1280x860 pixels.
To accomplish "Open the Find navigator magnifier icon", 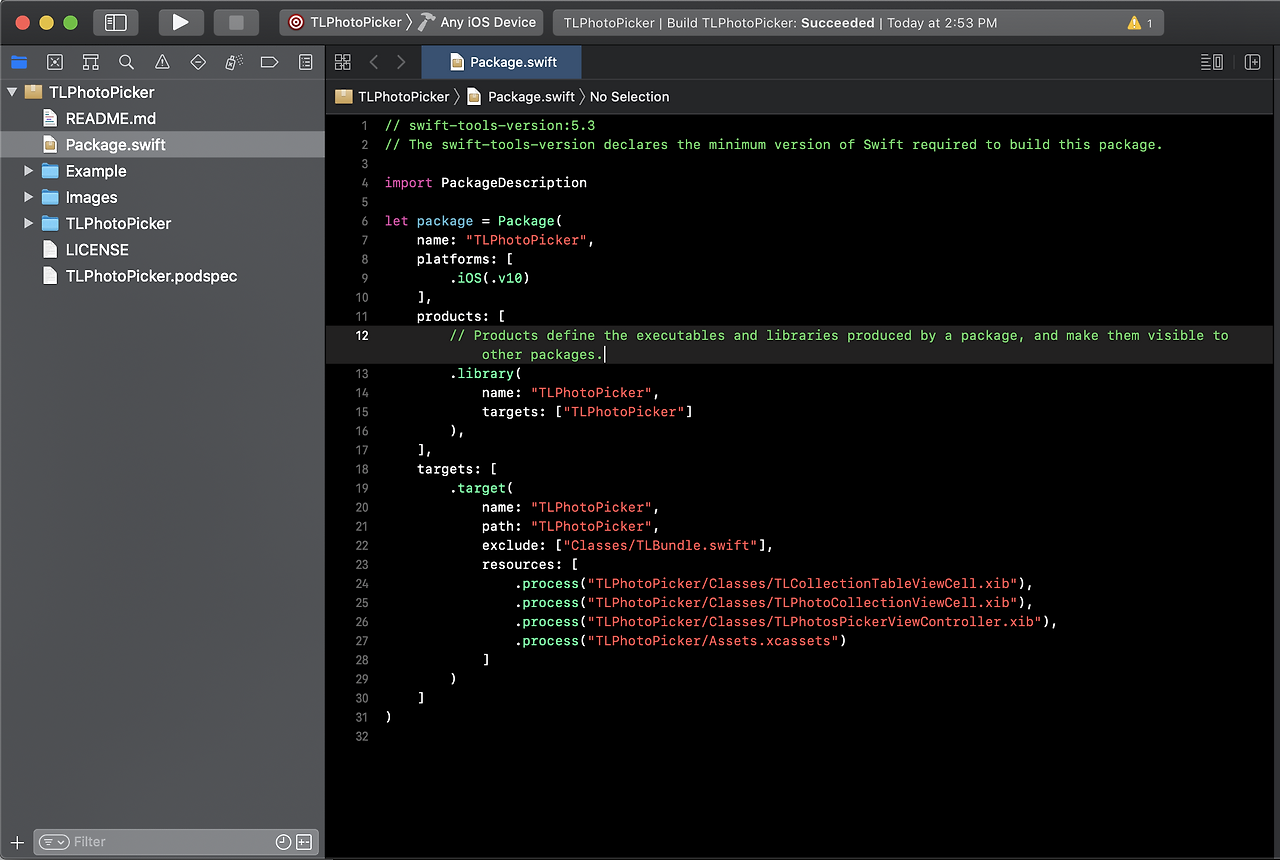I will pyautogui.click(x=126, y=62).
